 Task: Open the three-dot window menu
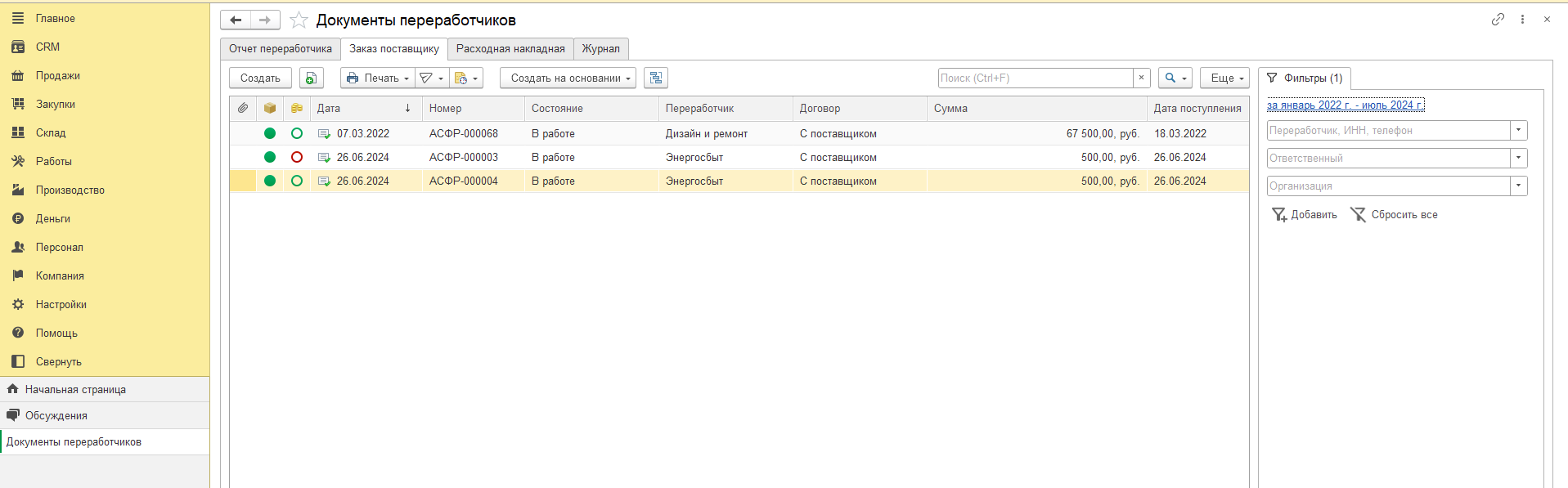click(1522, 19)
